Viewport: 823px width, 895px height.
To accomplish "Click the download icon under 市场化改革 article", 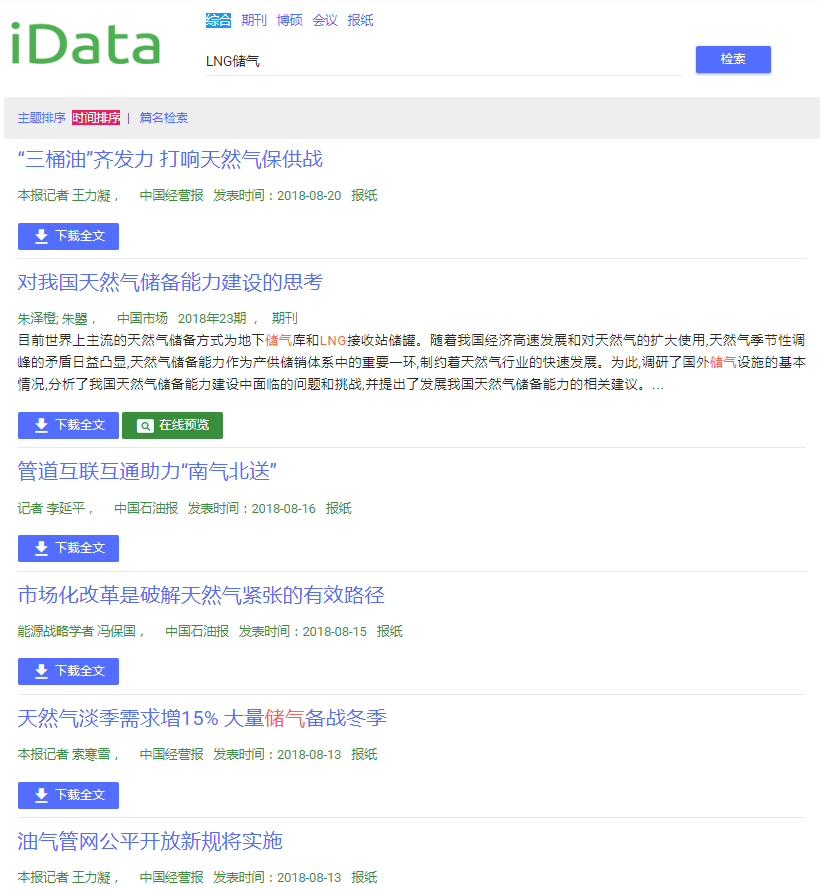I will click(40, 671).
